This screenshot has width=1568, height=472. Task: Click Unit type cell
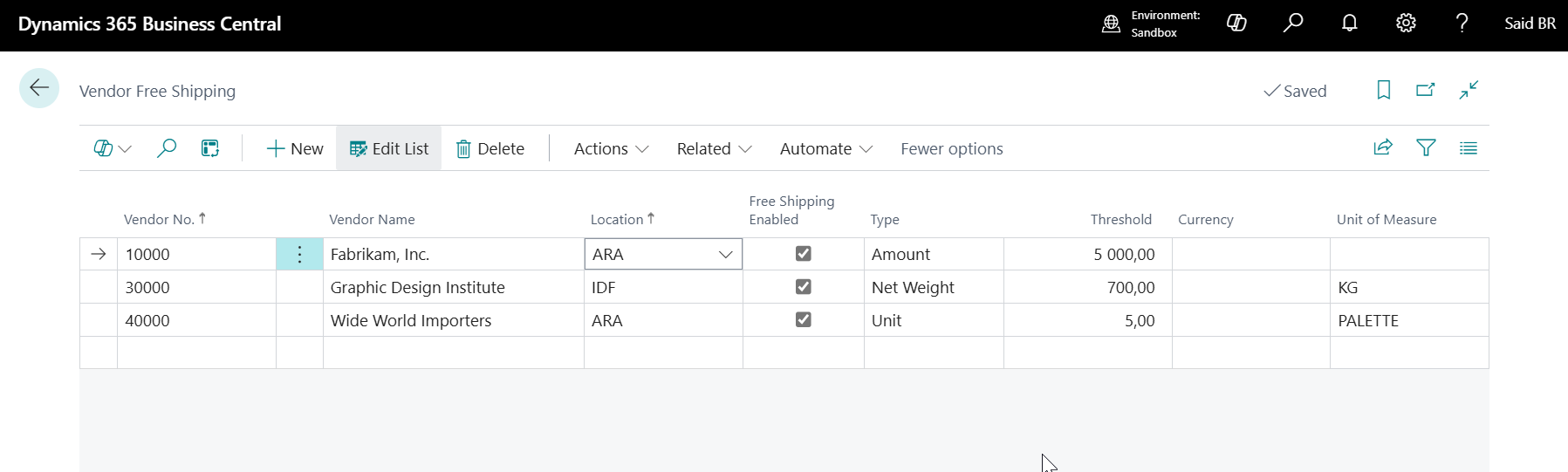pyautogui.click(x=934, y=320)
